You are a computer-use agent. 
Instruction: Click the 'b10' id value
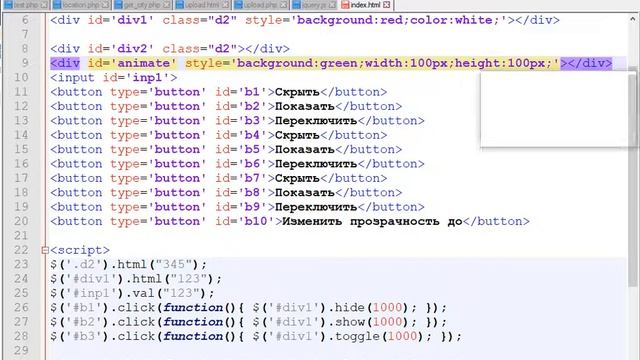click(x=256, y=222)
